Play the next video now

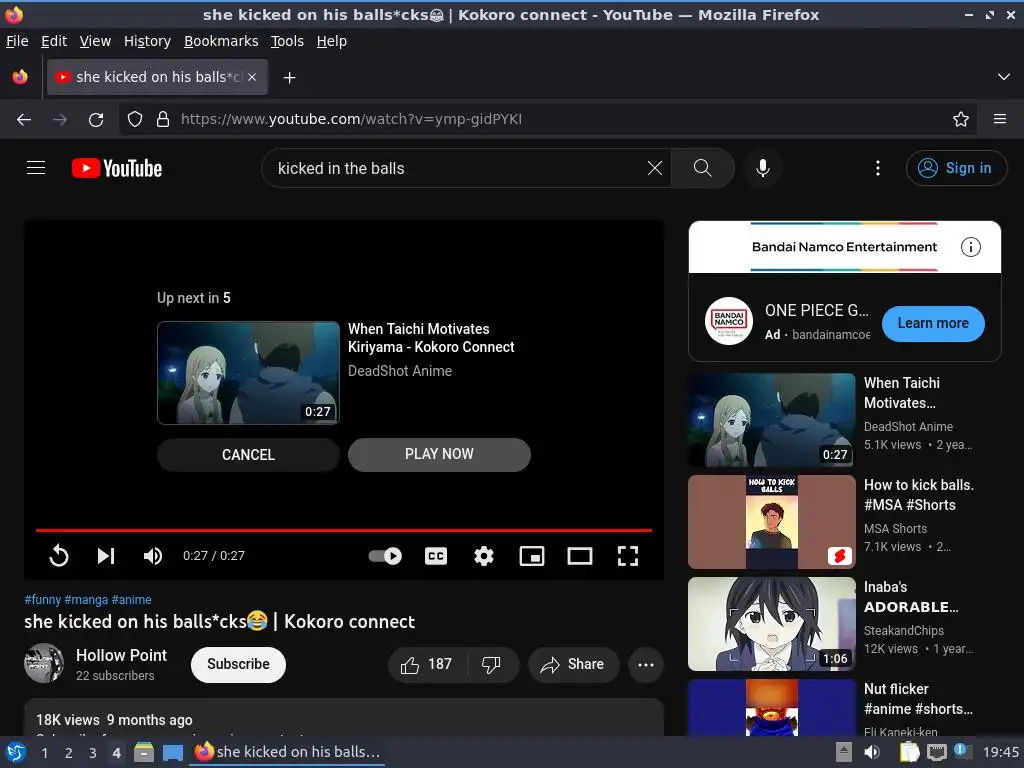click(x=439, y=455)
